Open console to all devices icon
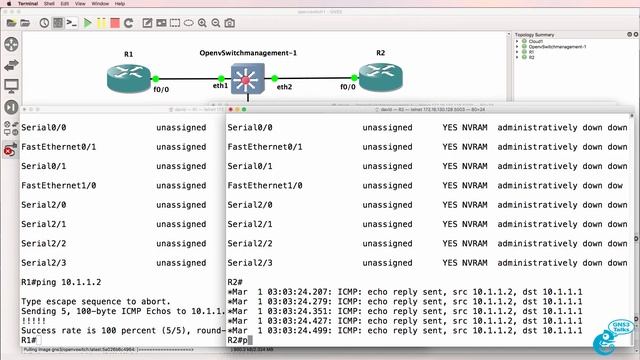This screenshot has width=640, height=360. tap(72, 23)
